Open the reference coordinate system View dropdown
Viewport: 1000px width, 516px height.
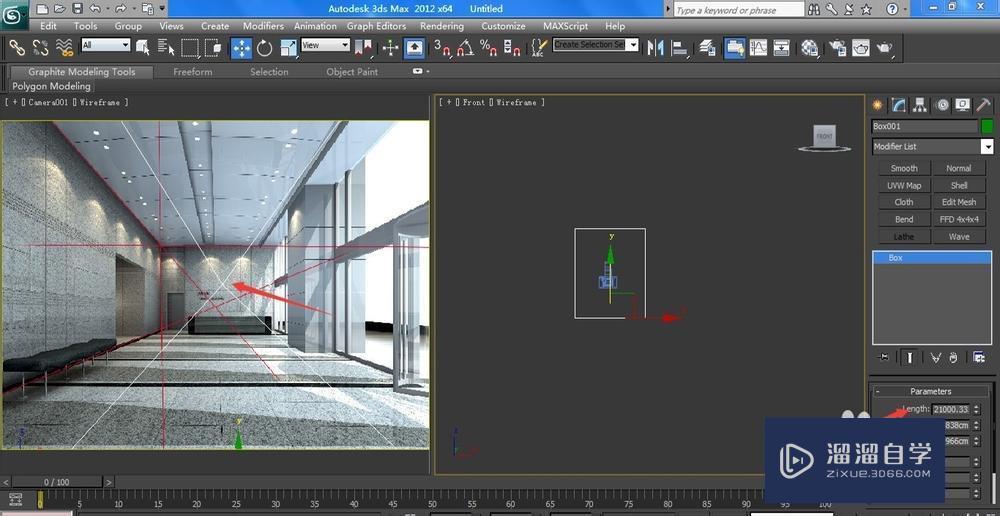point(325,45)
